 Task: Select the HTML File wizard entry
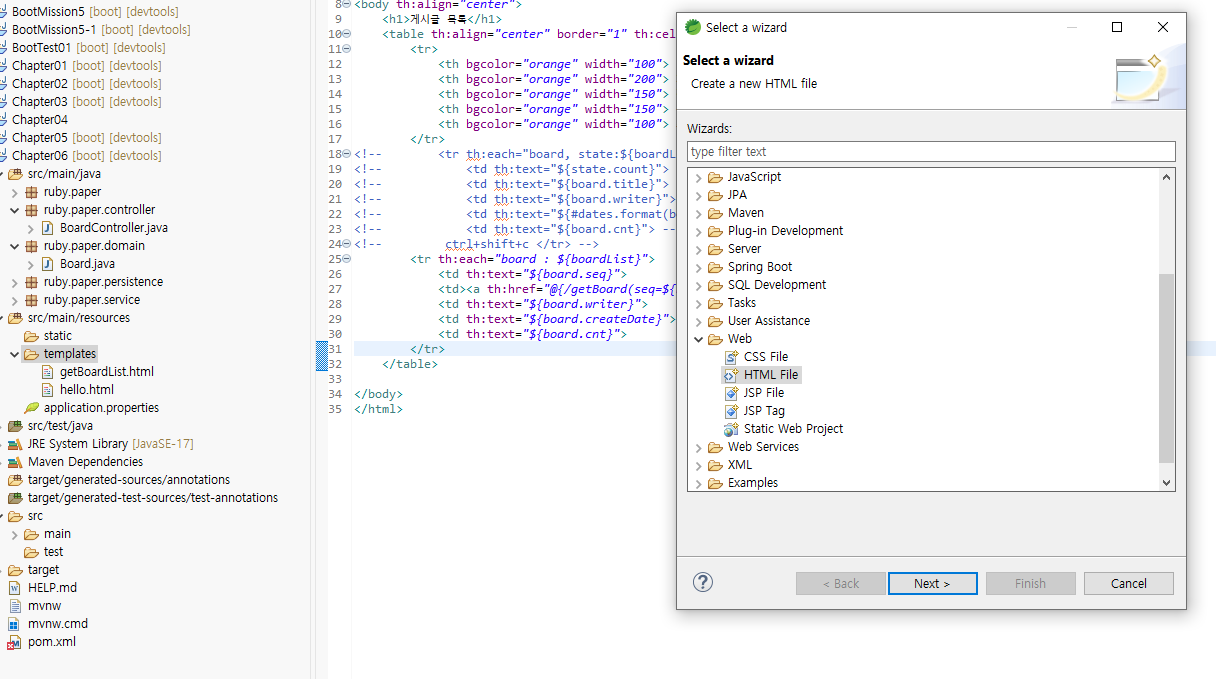[761, 375]
